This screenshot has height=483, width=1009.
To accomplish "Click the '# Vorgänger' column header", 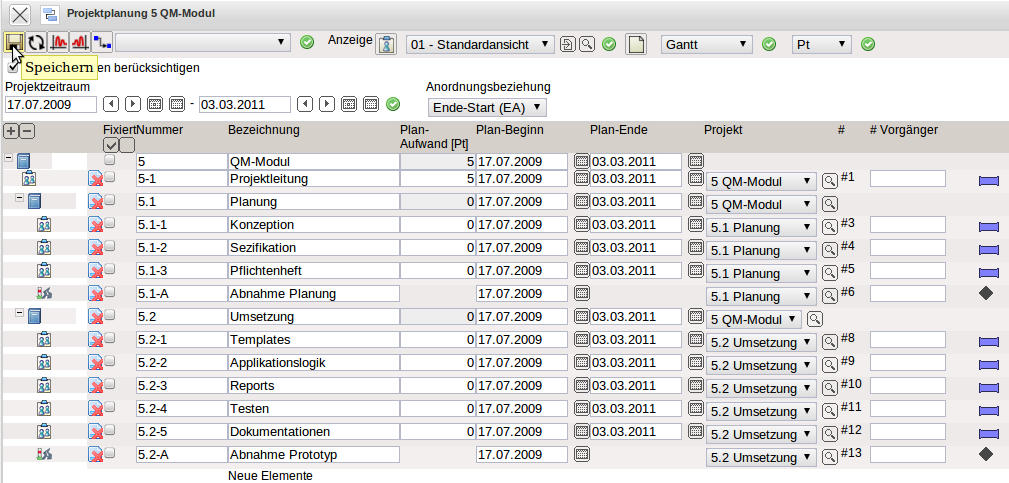I will coord(904,130).
